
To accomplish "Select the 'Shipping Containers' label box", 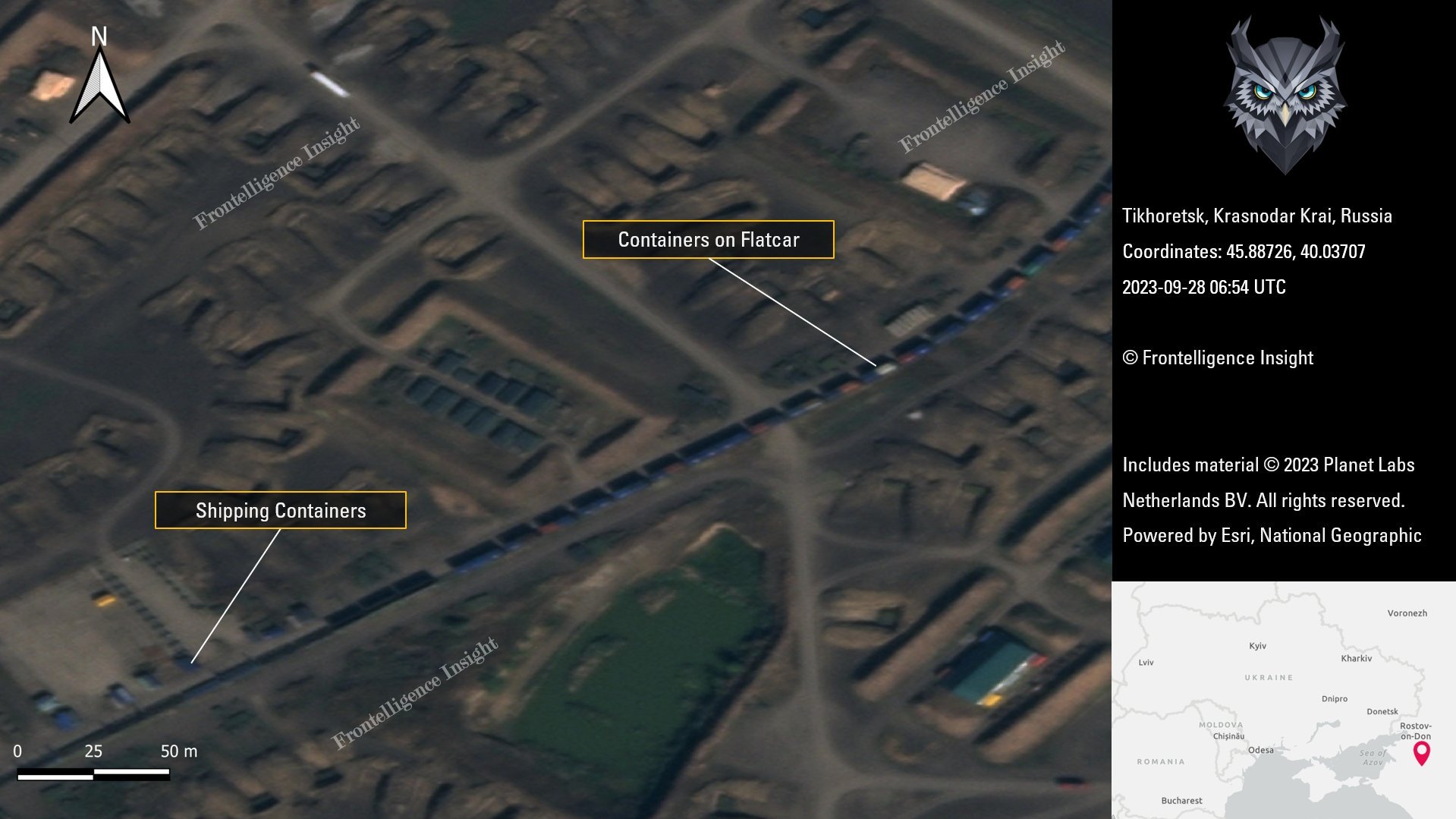I will (281, 510).
